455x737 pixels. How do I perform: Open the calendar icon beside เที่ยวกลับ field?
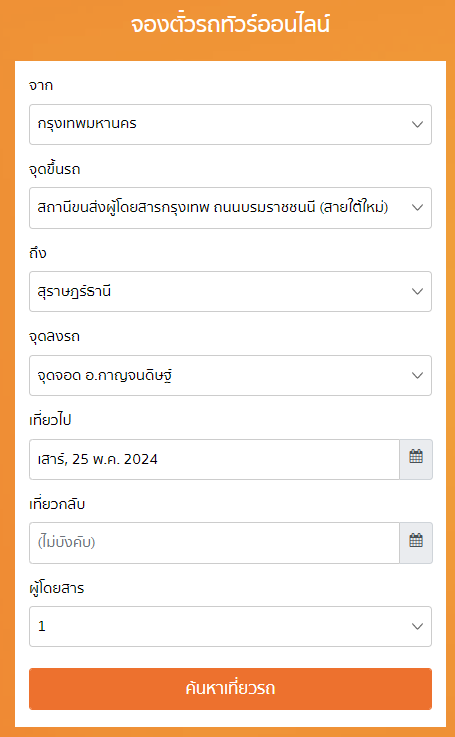[416, 543]
